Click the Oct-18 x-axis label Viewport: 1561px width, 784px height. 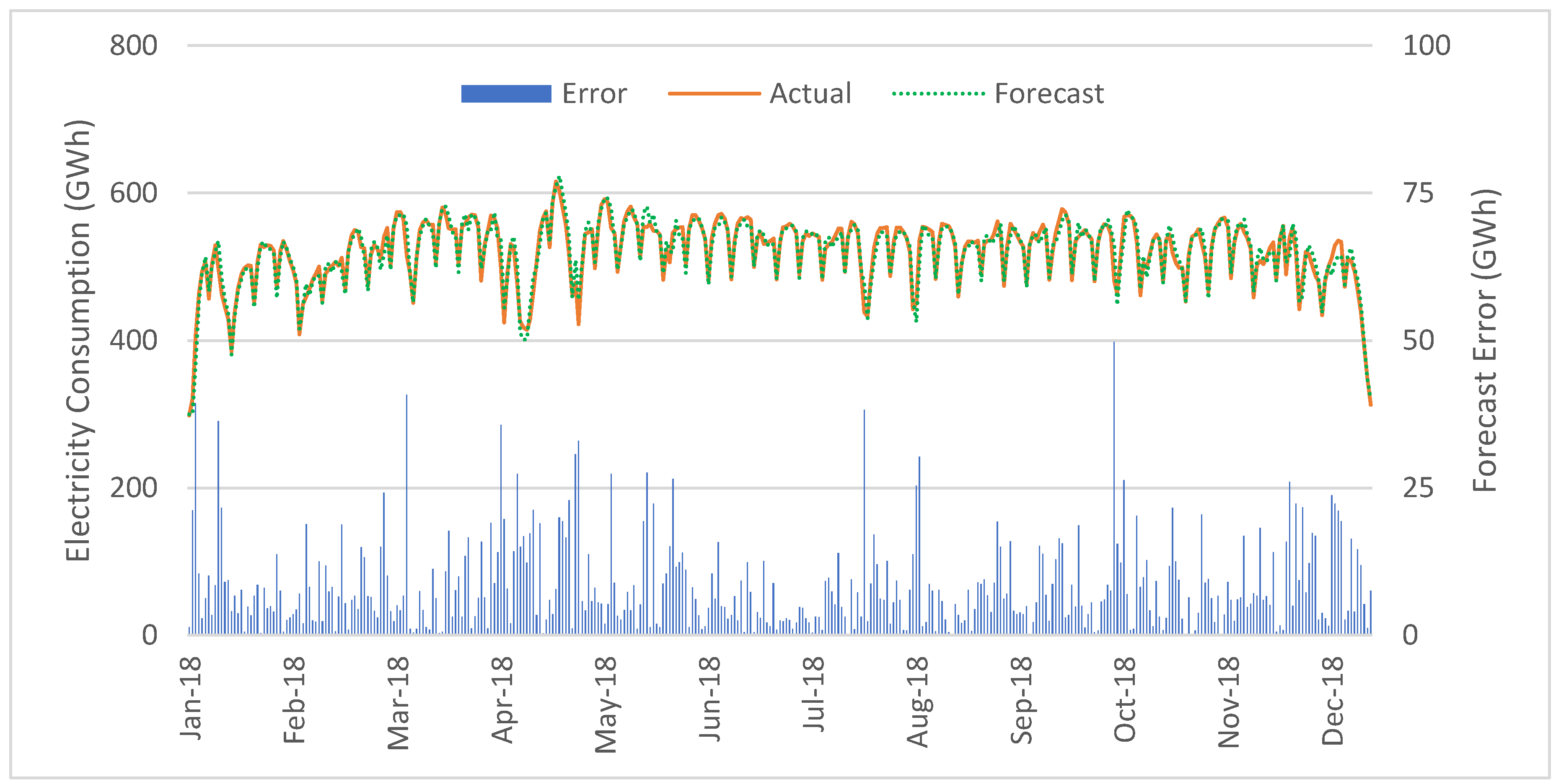(x=1125, y=699)
